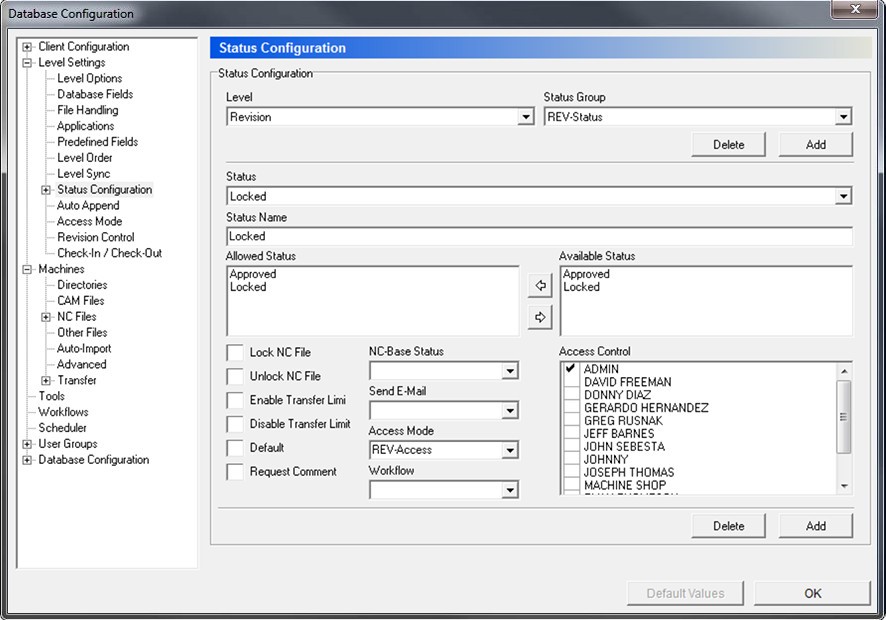
Task: Open Scheduler in the tree
Action: [62, 428]
